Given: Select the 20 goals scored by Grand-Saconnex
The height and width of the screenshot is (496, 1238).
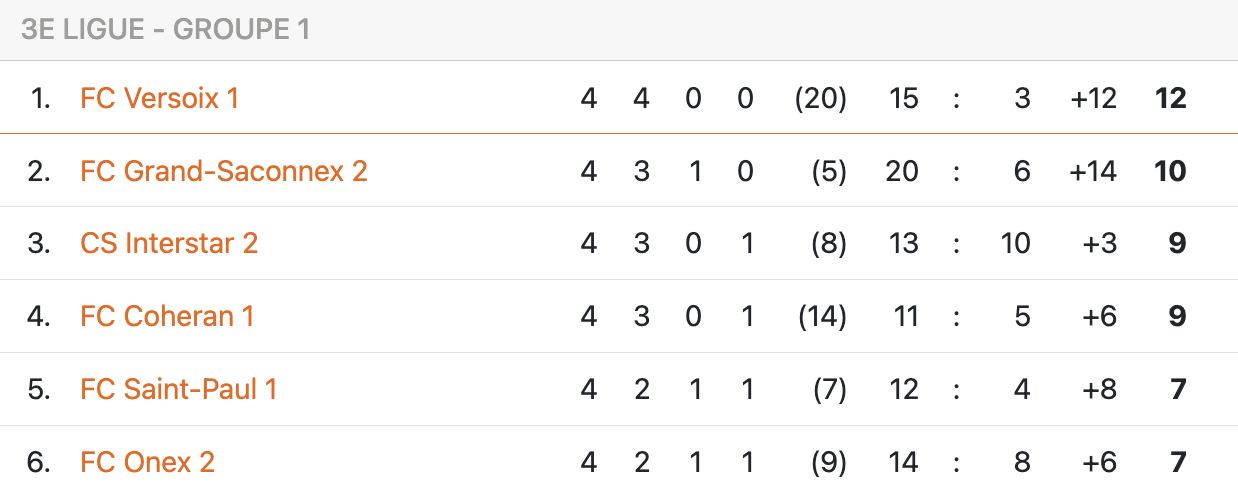Looking at the screenshot, I should click(x=901, y=171).
